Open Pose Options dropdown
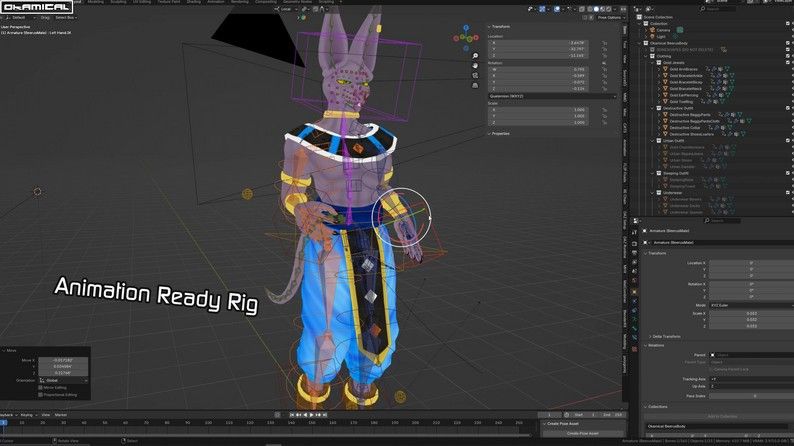 pos(610,18)
